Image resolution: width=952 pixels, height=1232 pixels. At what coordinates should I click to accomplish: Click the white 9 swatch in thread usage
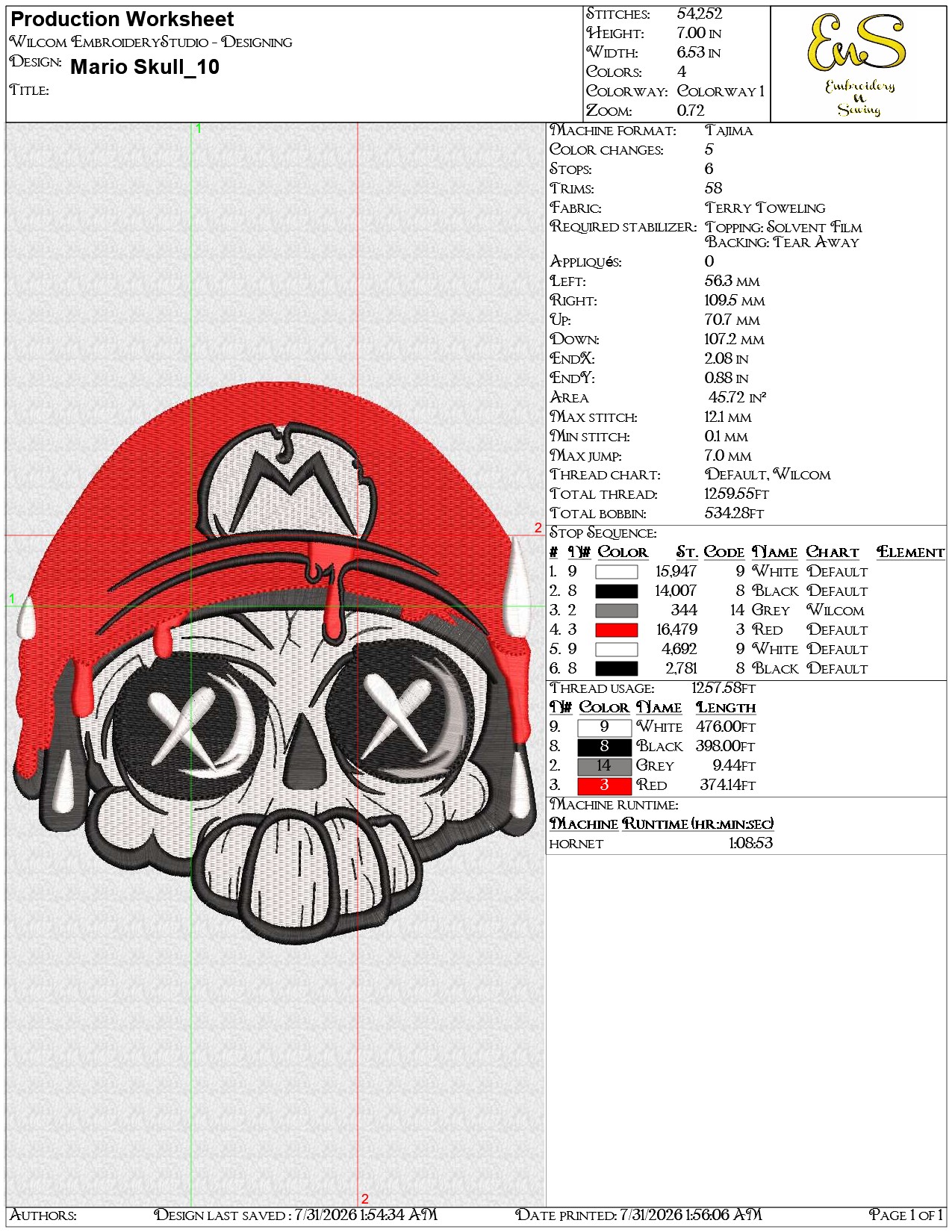coord(604,727)
